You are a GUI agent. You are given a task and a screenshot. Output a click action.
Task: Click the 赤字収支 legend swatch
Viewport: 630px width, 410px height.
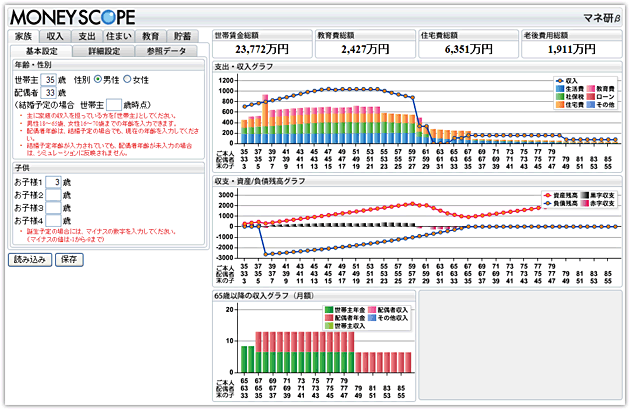(x=584, y=203)
